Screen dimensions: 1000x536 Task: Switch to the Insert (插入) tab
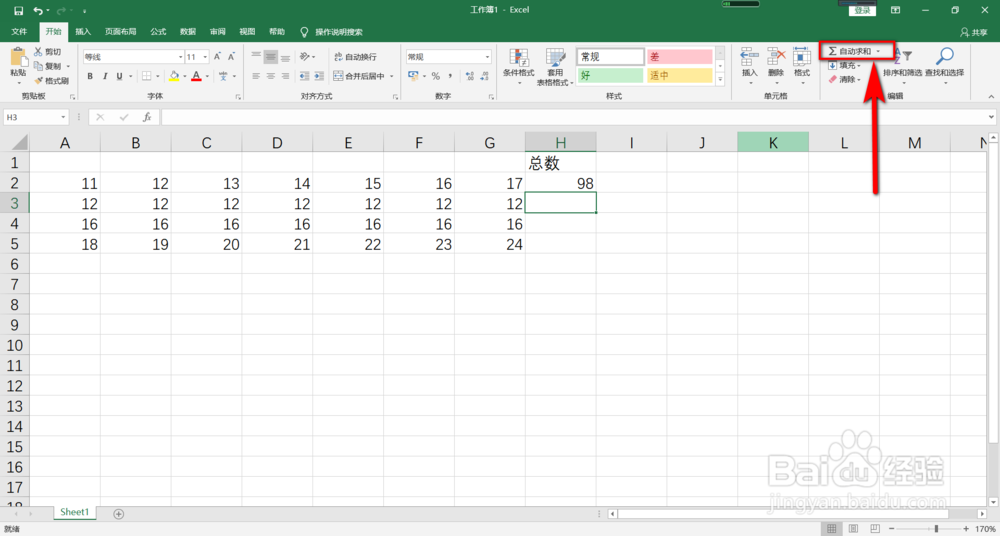(x=83, y=31)
